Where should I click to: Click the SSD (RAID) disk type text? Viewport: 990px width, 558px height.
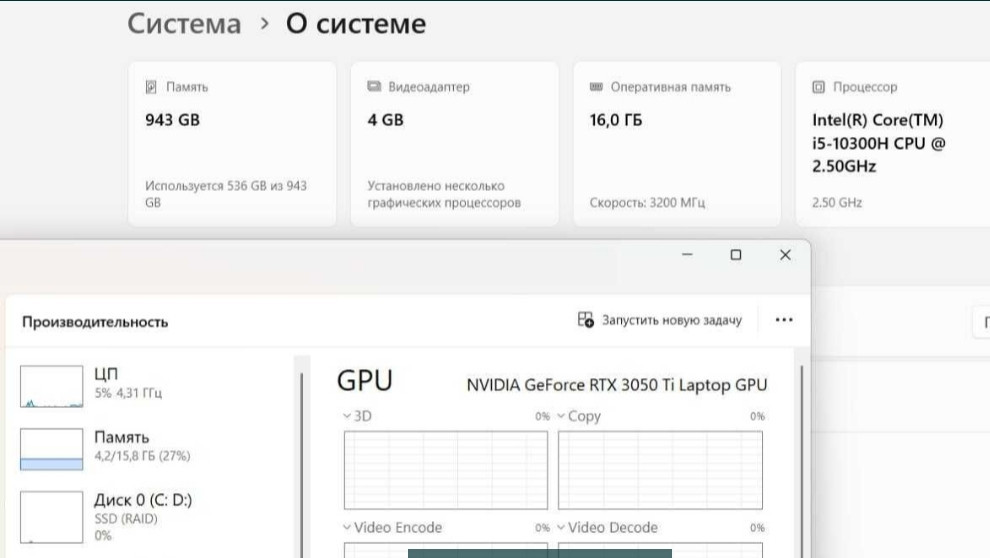(126, 519)
